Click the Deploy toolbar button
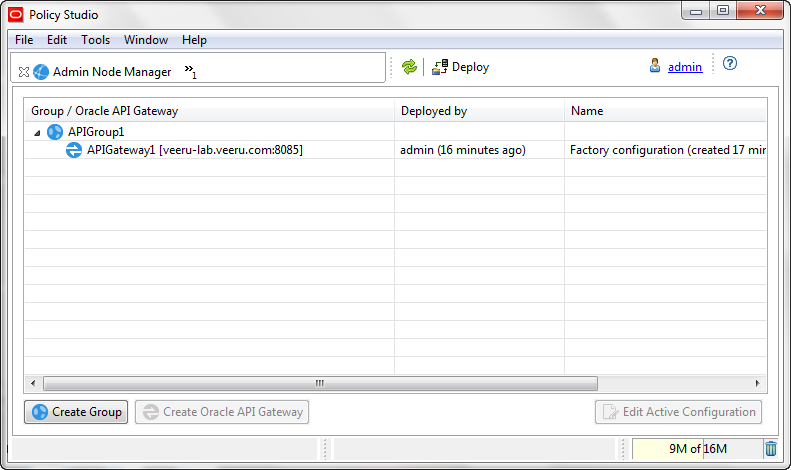Viewport: 791px width, 470px height. 460,67
